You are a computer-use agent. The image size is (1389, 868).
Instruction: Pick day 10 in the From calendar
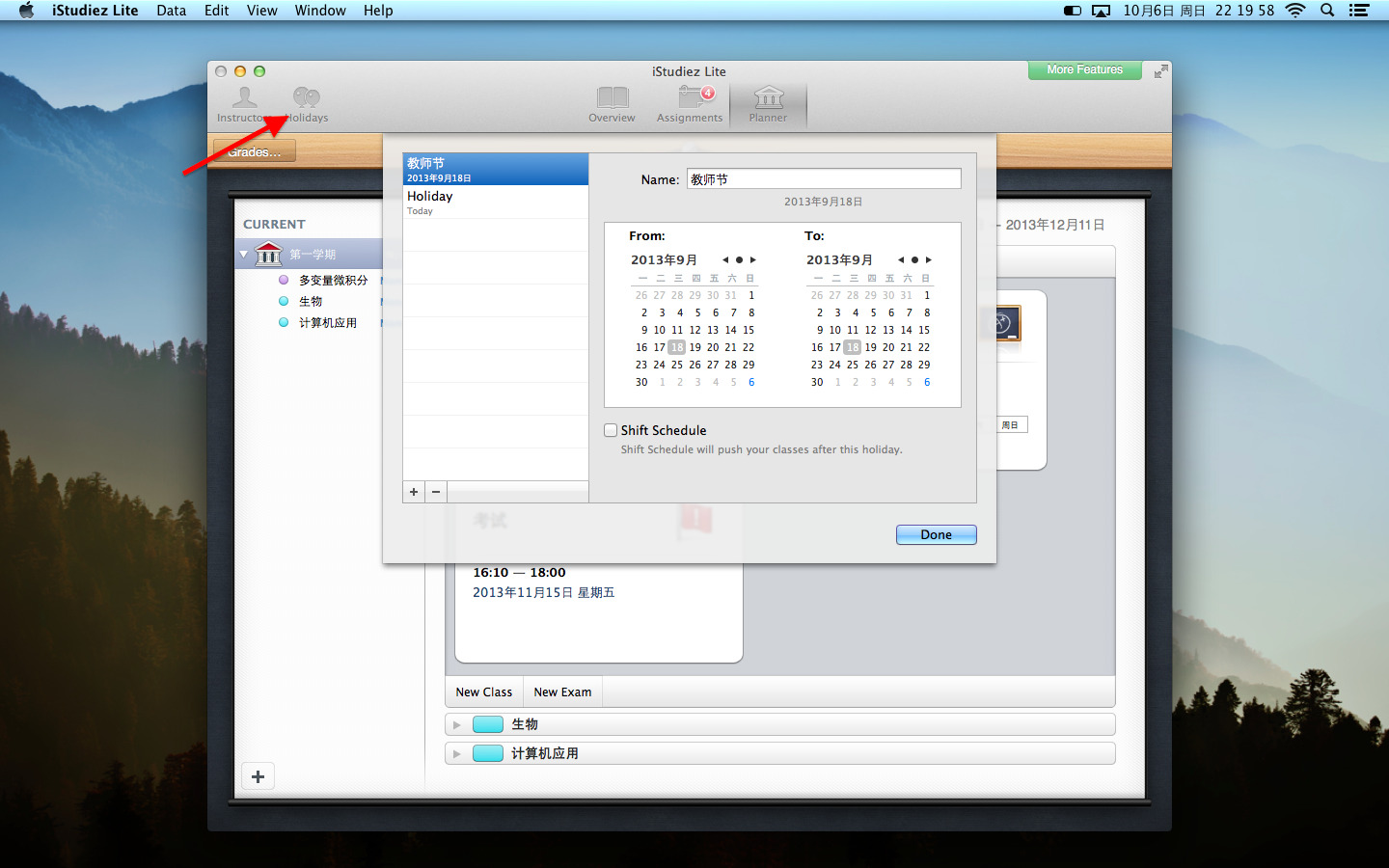660,330
